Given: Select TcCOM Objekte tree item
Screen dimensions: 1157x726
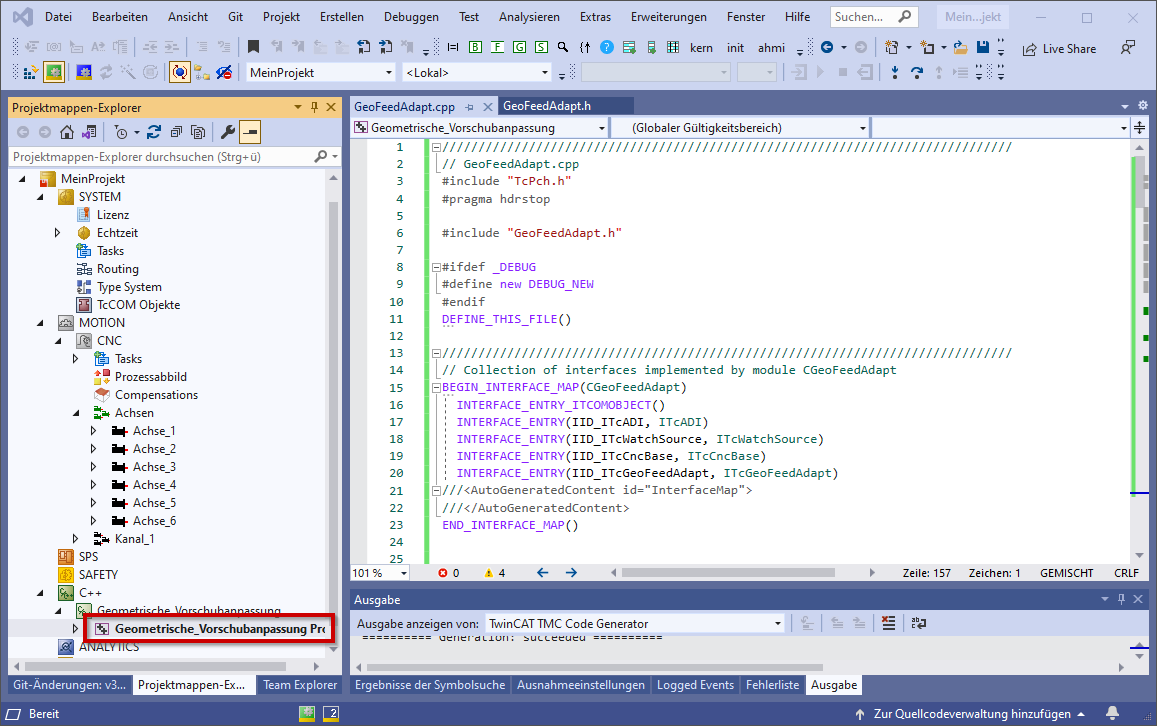Looking at the screenshot, I should point(138,305).
